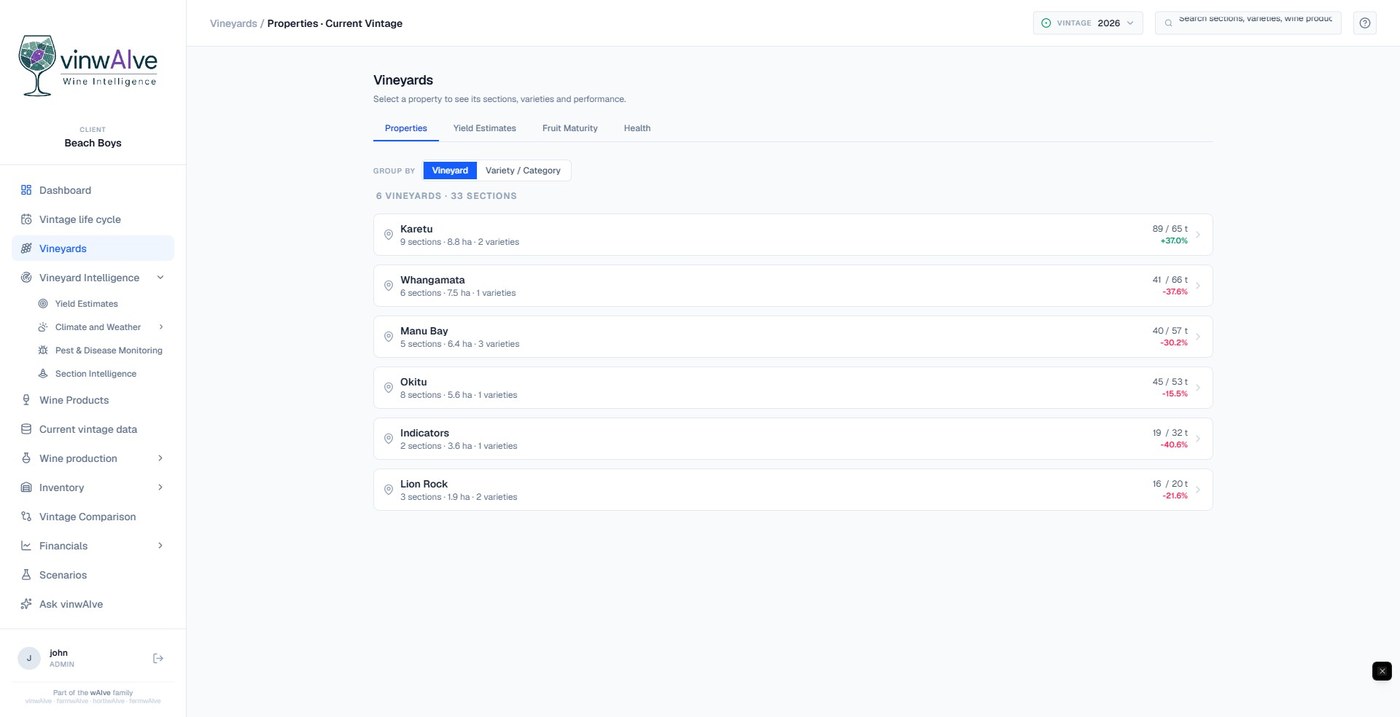This screenshot has height=717, width=1400.
Task: Click the Manu Bay map pin icon
Action: pyautogui.click(x=389, y=337)
